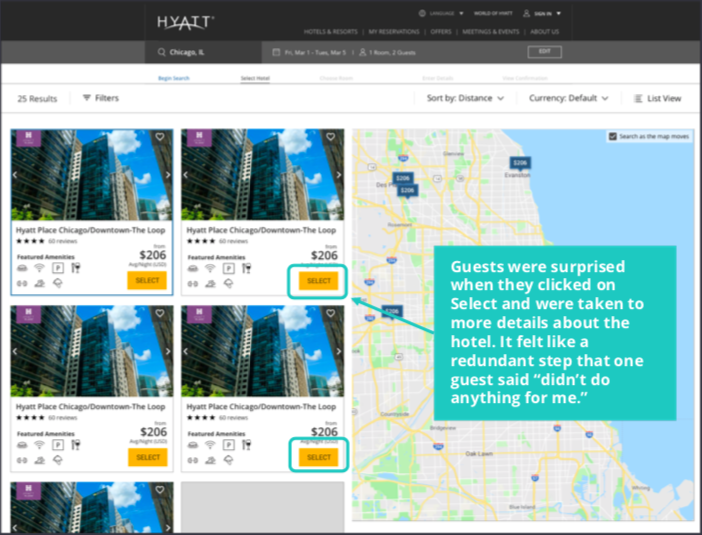Click the restaurant bar amenity icon in blue-outlined card
Screen dimensions: 702x535
(76, 268)
